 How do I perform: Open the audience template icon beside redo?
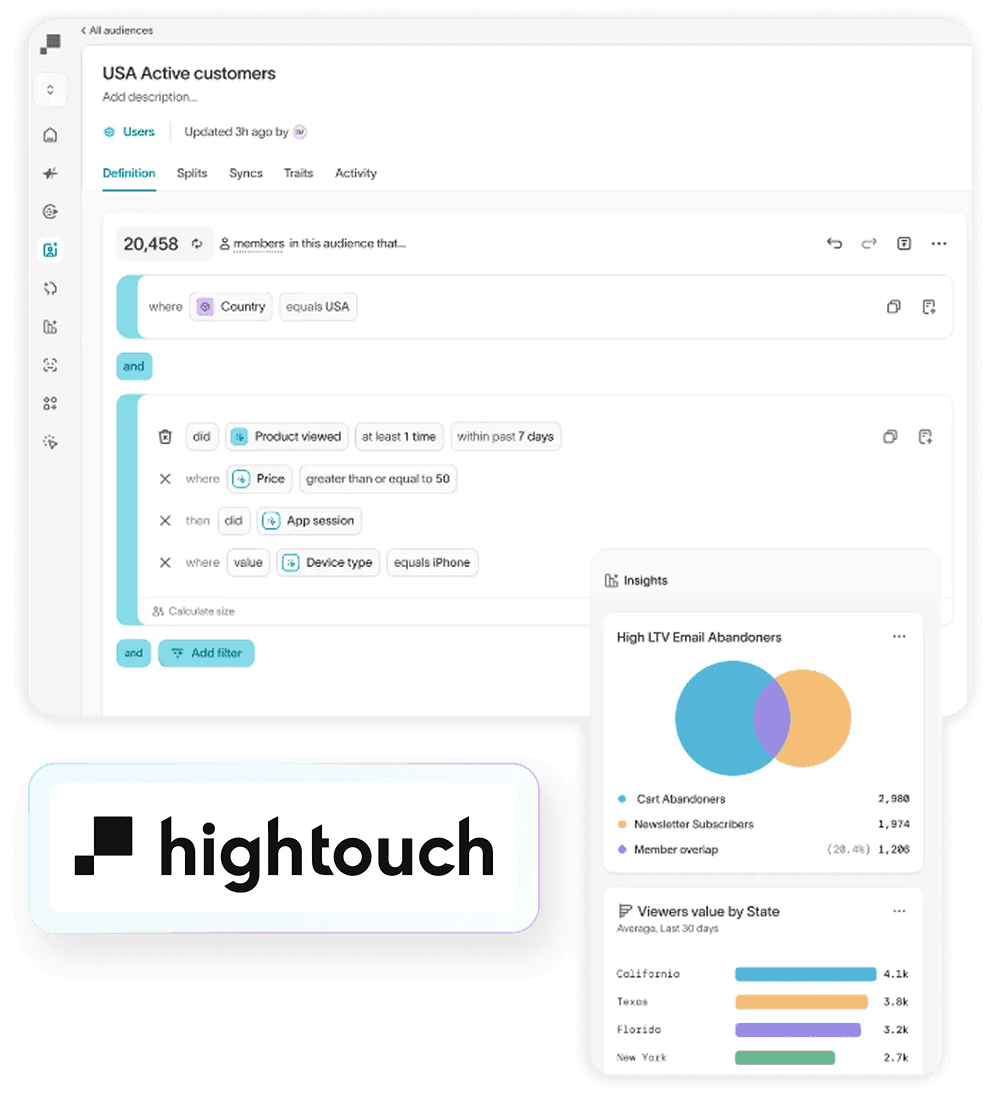tap(904, 243)
